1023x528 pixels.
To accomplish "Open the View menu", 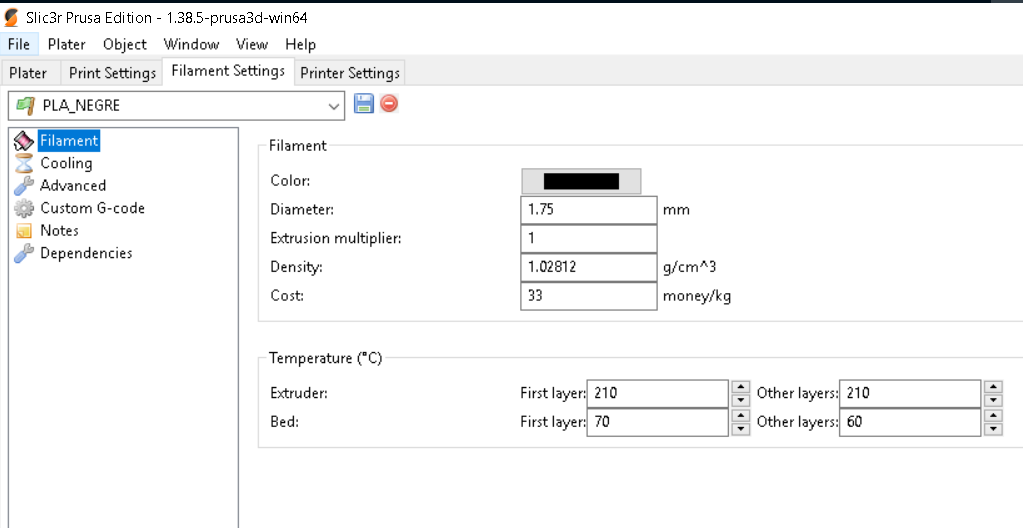I will 252,44.
